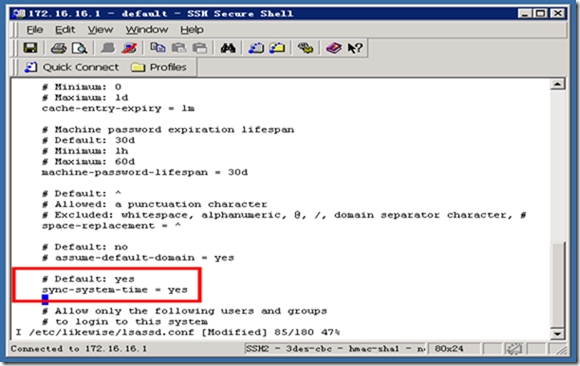Click '# Allow only the following users' line

[x=184, y=311]
